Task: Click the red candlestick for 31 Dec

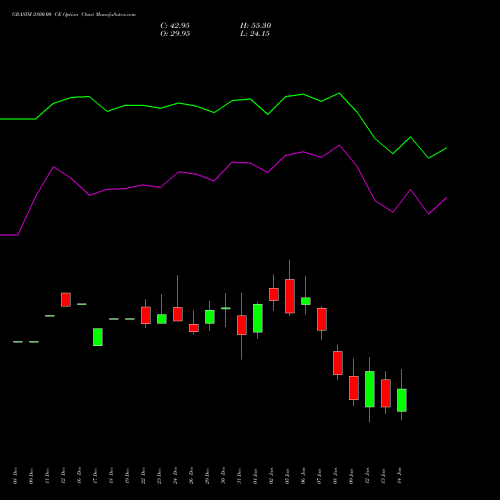Action: pyautogui.click(x=242, y=325)
